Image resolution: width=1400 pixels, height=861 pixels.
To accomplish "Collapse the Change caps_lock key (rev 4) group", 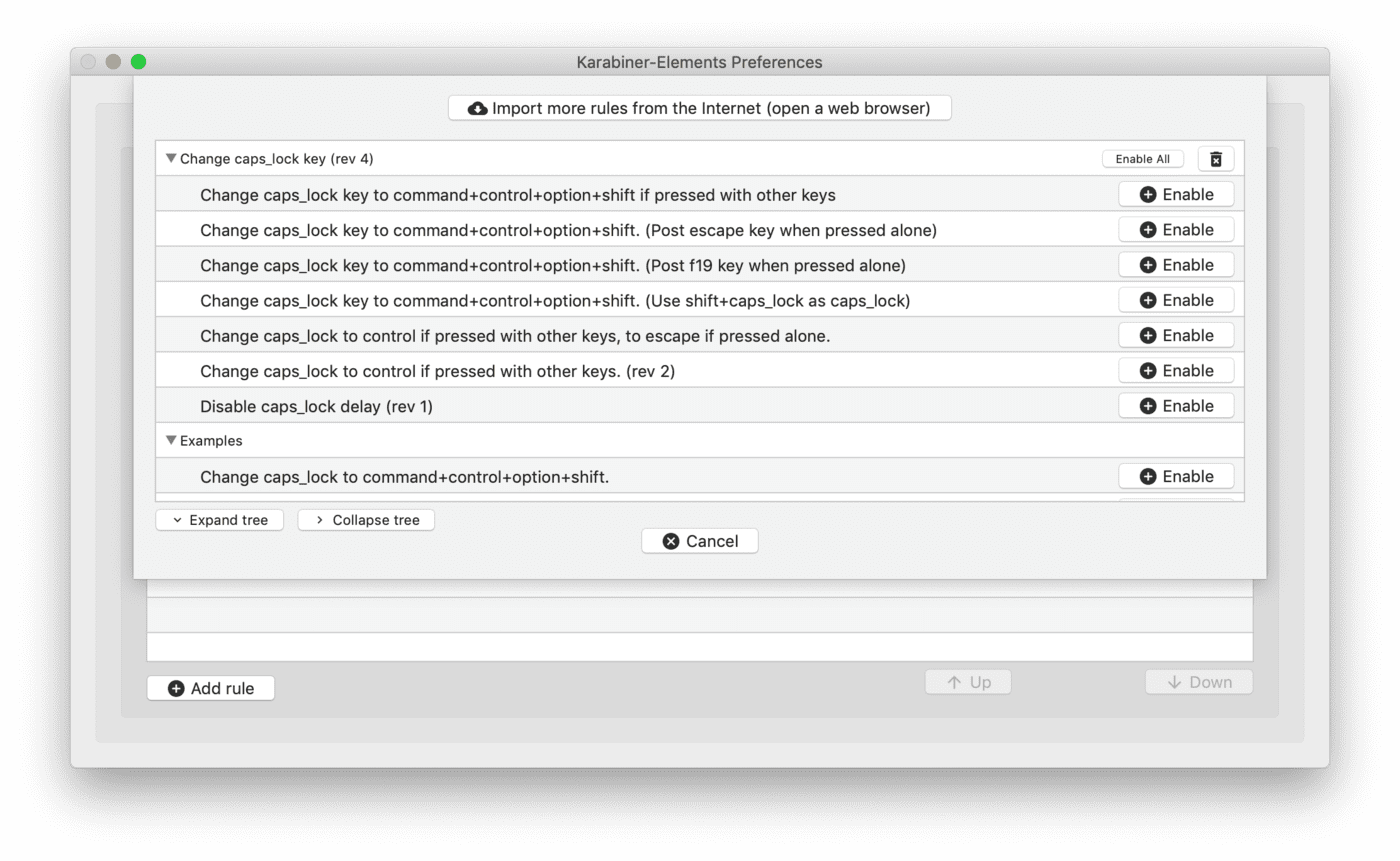I will point(171,158).
